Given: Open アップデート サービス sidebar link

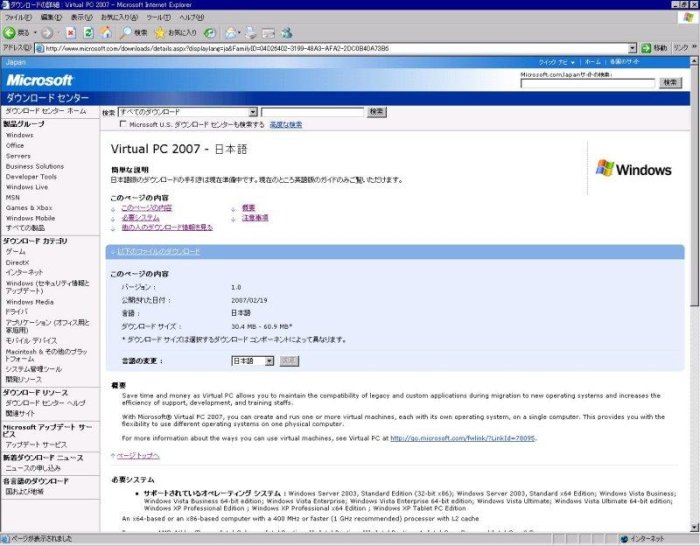Looking at the screenshot, I should tap(36, 445).
